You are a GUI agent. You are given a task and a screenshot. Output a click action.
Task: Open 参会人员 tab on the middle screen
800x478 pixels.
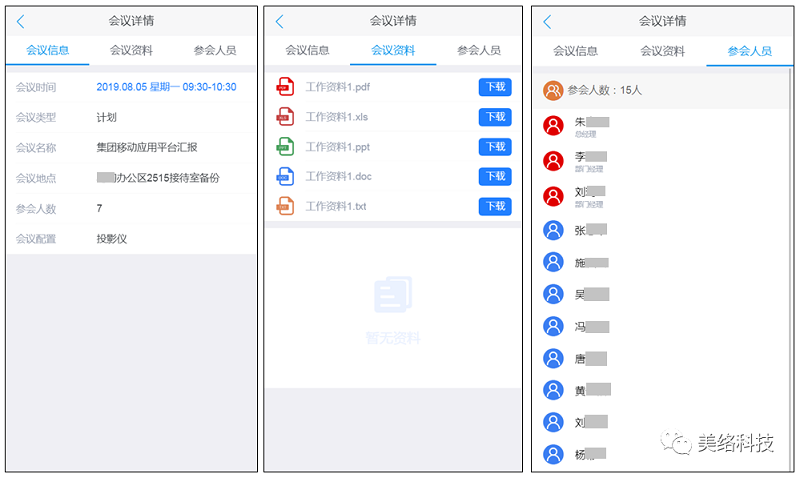pos(479,50)
